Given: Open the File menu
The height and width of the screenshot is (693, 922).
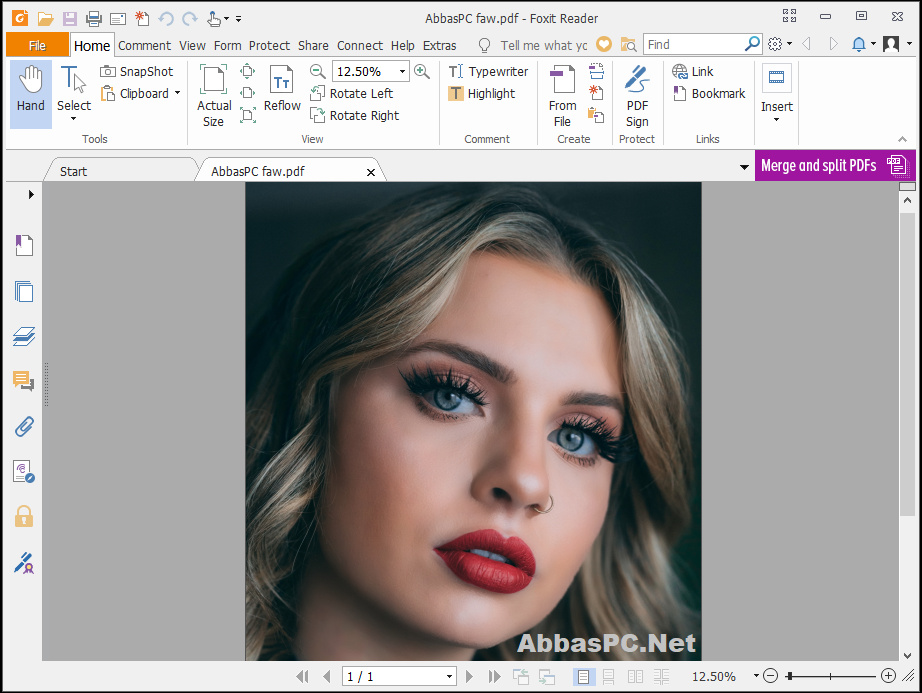Looking at the screenshot, I should point(37,45).
